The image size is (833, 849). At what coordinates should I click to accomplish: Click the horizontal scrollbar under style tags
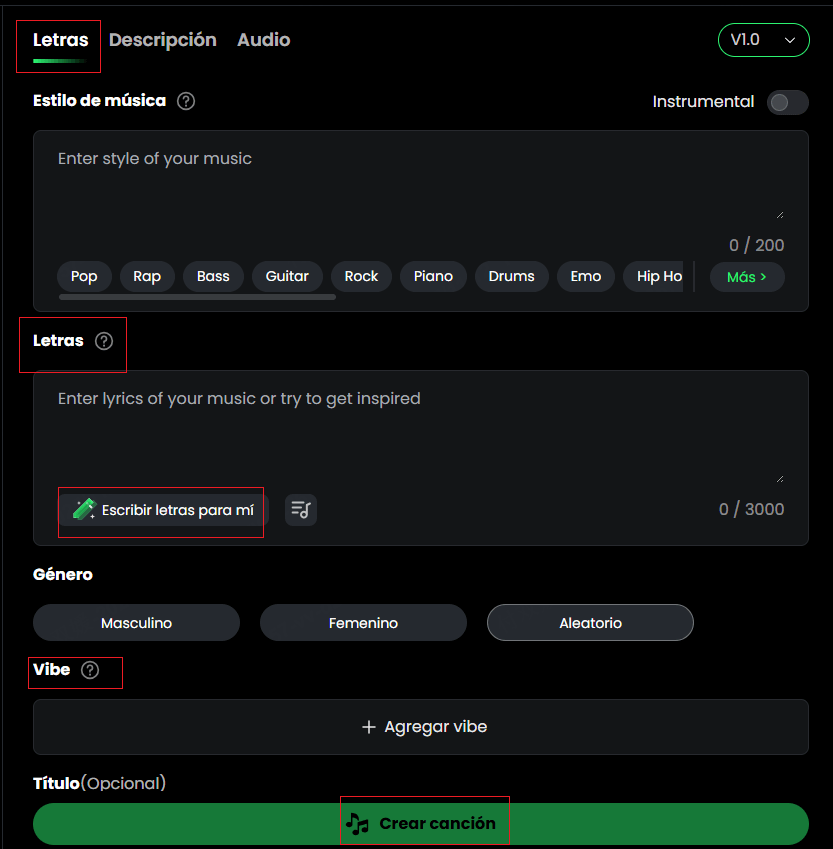pos(200,296)
